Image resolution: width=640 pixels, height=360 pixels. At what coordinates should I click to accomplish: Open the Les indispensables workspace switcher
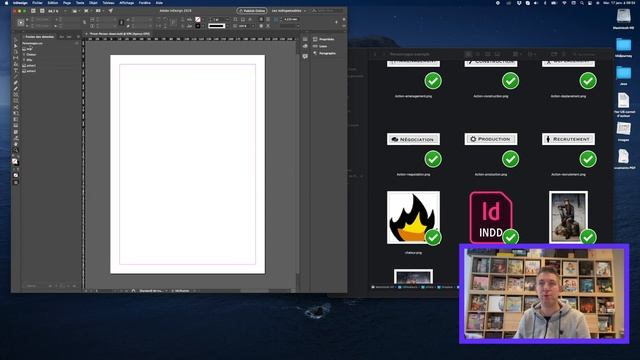point(289,11)
